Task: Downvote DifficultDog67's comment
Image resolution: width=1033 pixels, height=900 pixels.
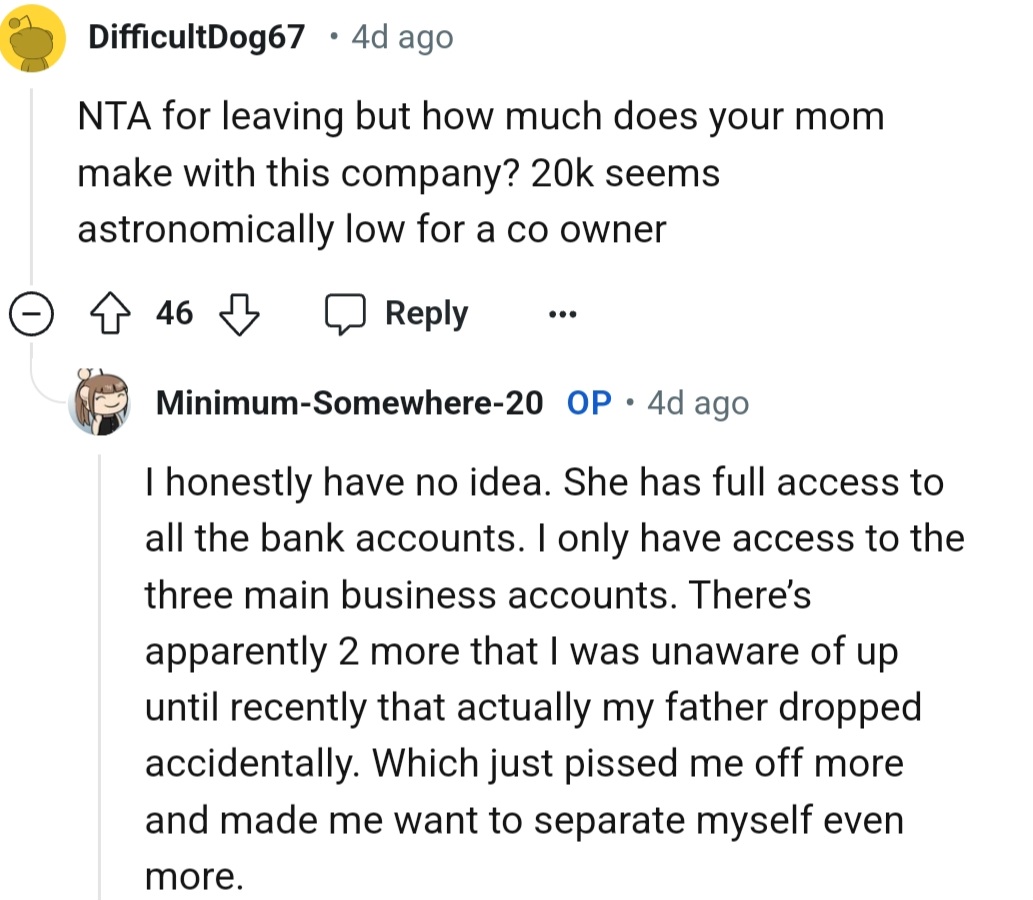Action: click(x=239, y=314)
